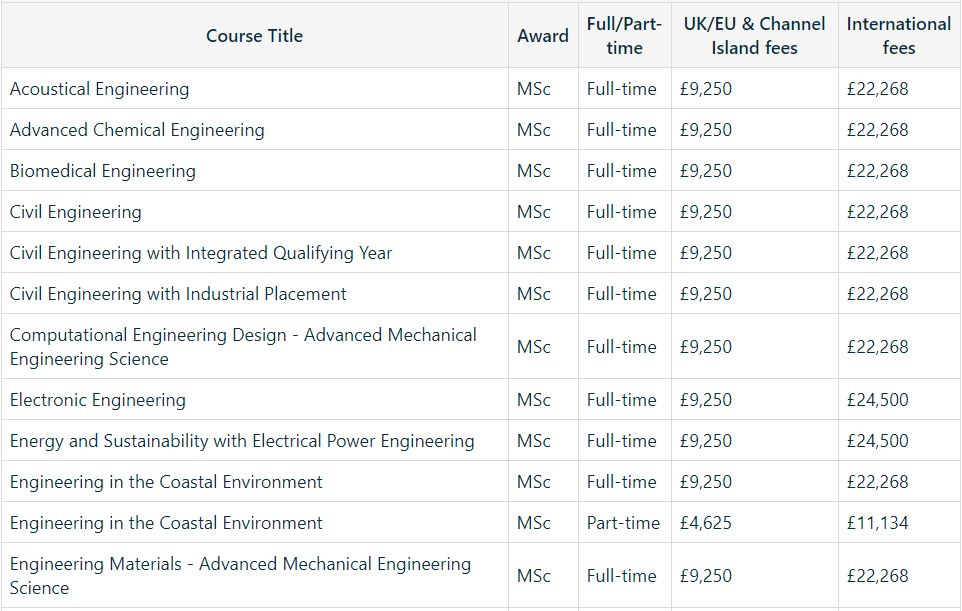The width and height of the screenshot is (962, 611).
Task: Click the MSc award cell for Biomedical Engineering
Action: 534,171
